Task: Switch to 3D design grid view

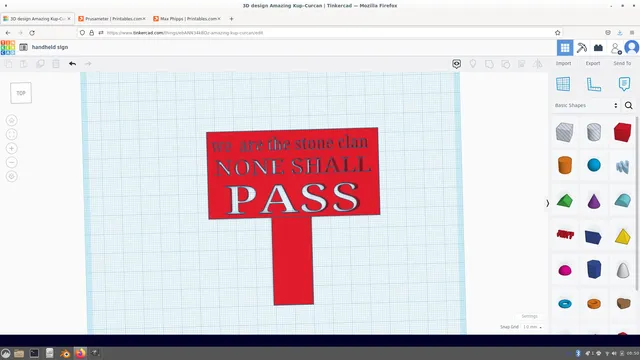Action: pos(565,48)
